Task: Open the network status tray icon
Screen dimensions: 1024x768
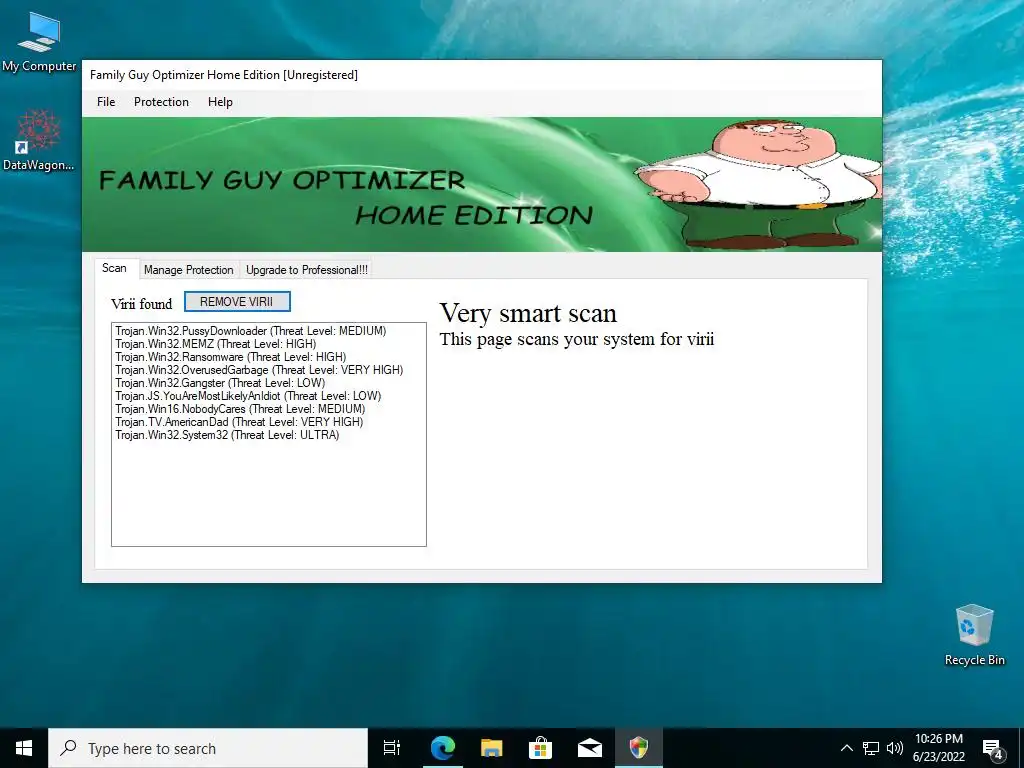Action: tap(871, 748)
